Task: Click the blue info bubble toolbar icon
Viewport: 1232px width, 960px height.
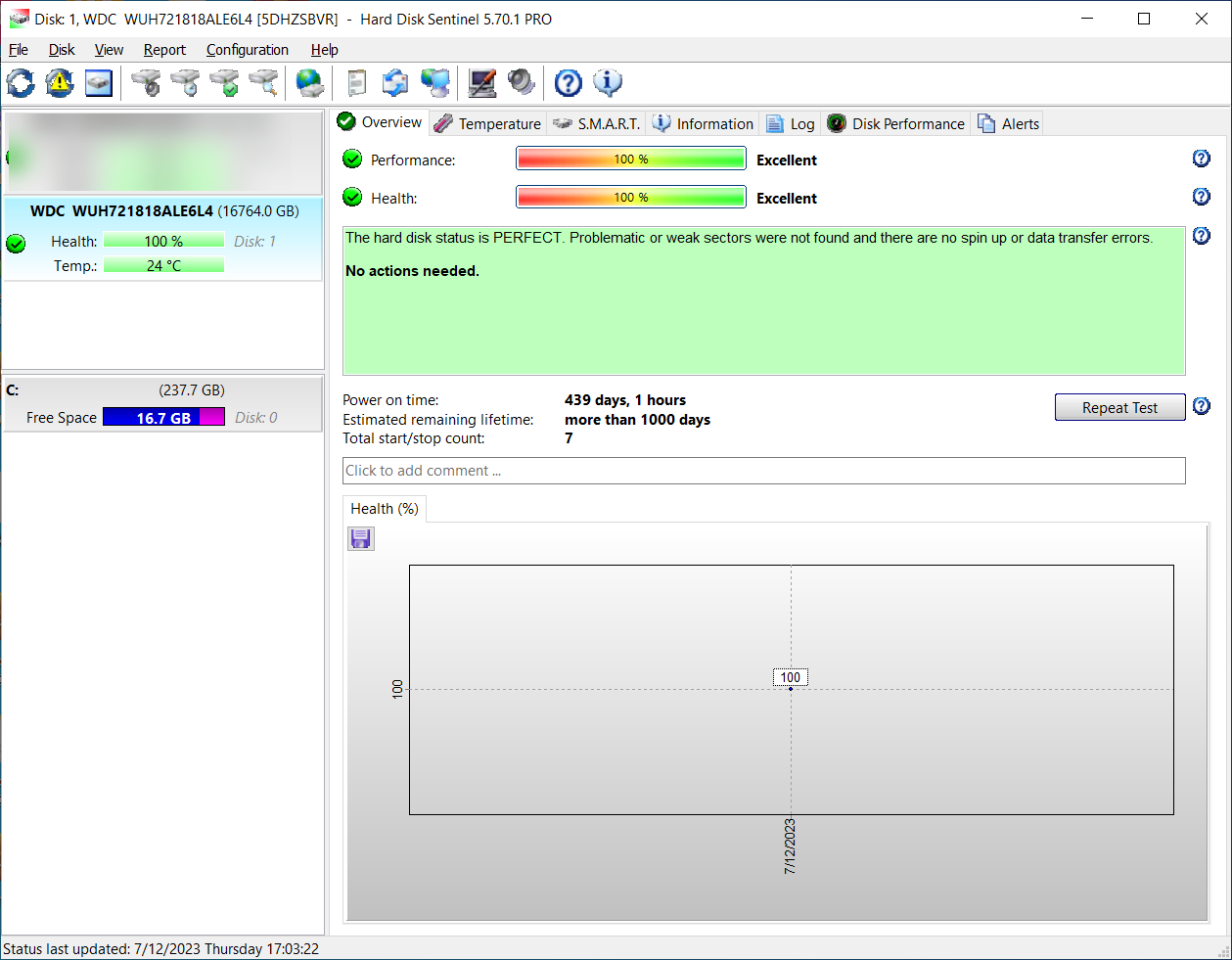Action: pyautogui.click(x=608, y=83)
